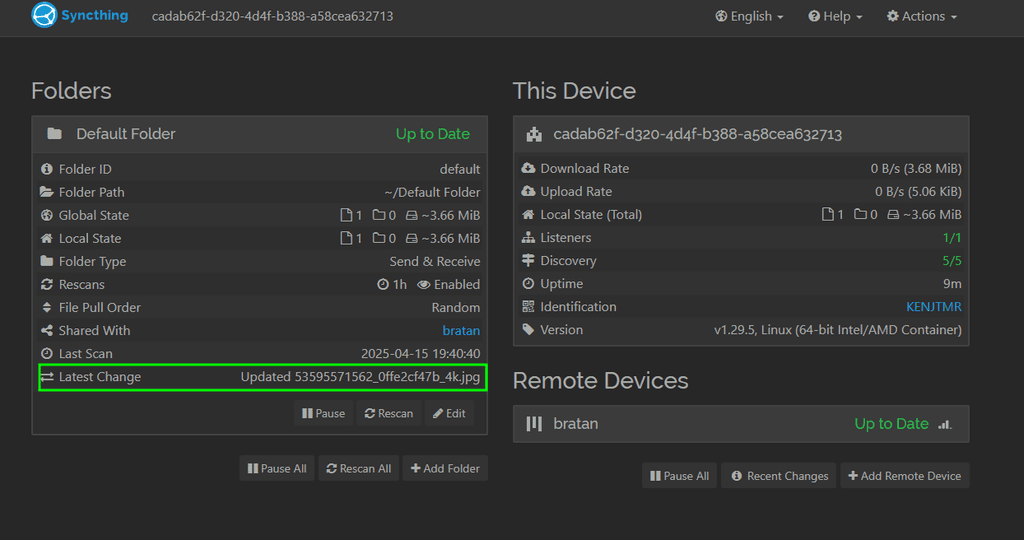
Task: Click the signal bars icon beside bratan status
Action: tap(945, 424)
